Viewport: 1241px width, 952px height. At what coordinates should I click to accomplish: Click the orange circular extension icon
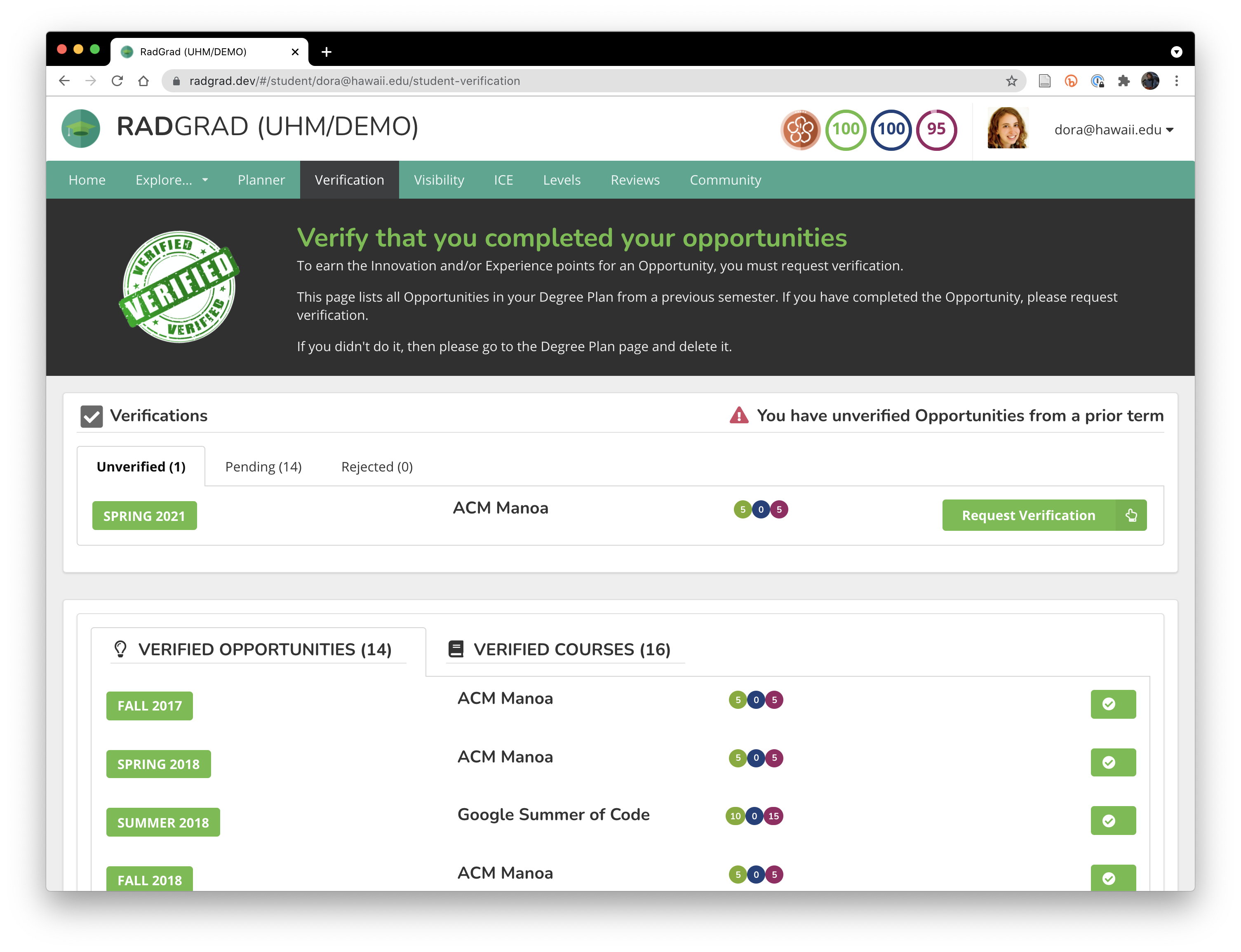1070,81
